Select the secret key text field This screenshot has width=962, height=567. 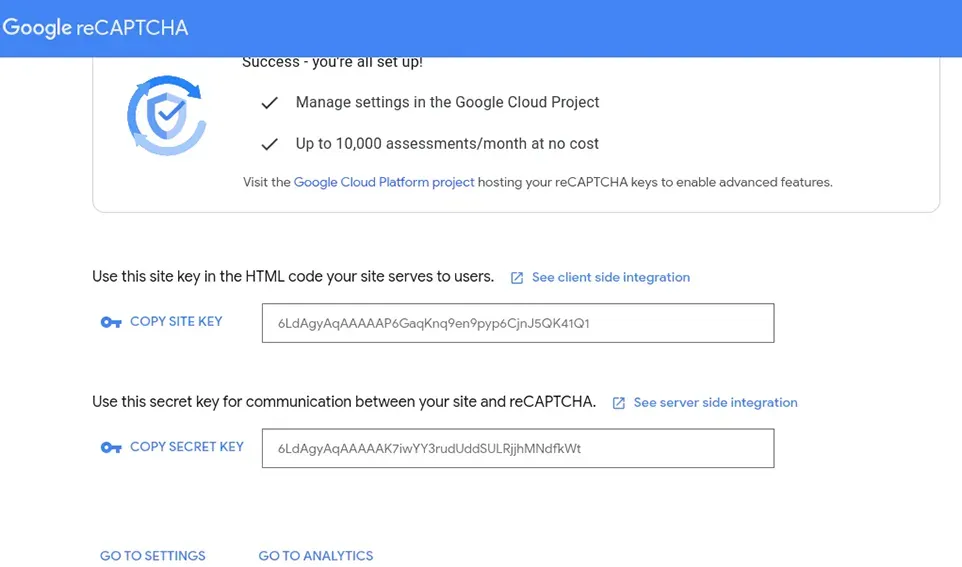coord(518,448)
